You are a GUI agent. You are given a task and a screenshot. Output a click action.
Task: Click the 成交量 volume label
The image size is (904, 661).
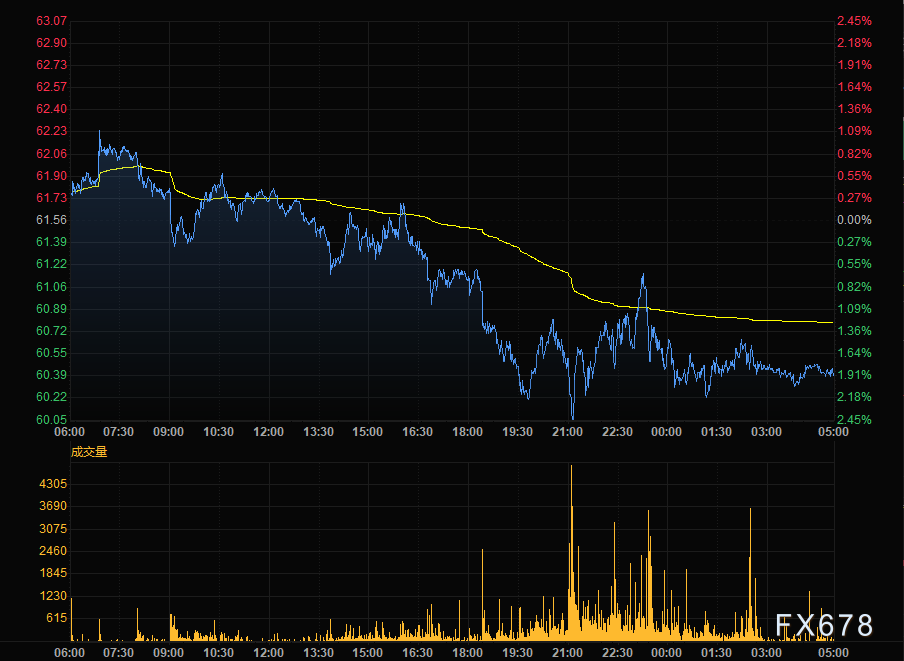(x=88, y=451)
